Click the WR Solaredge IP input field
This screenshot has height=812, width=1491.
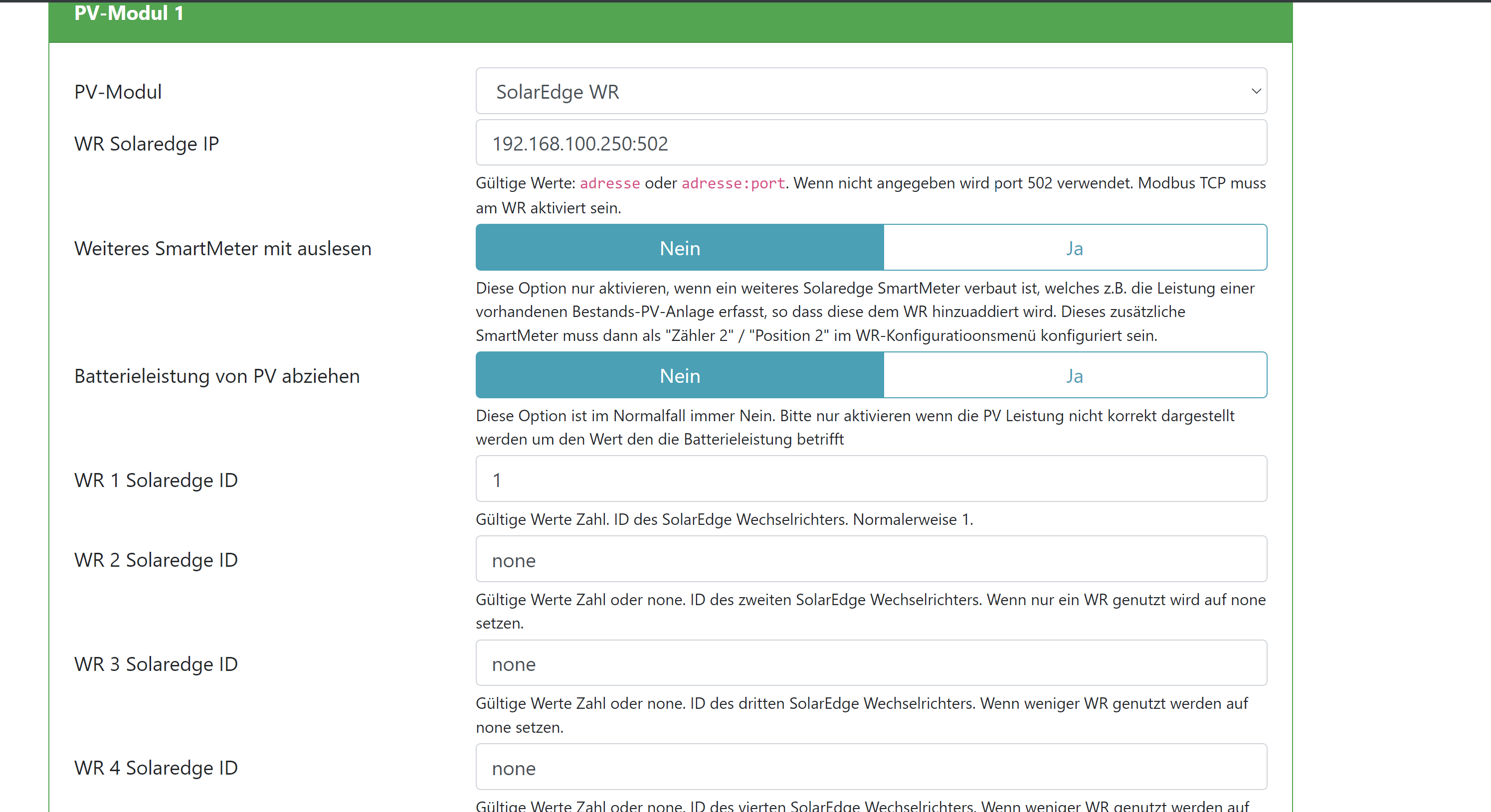871,143
